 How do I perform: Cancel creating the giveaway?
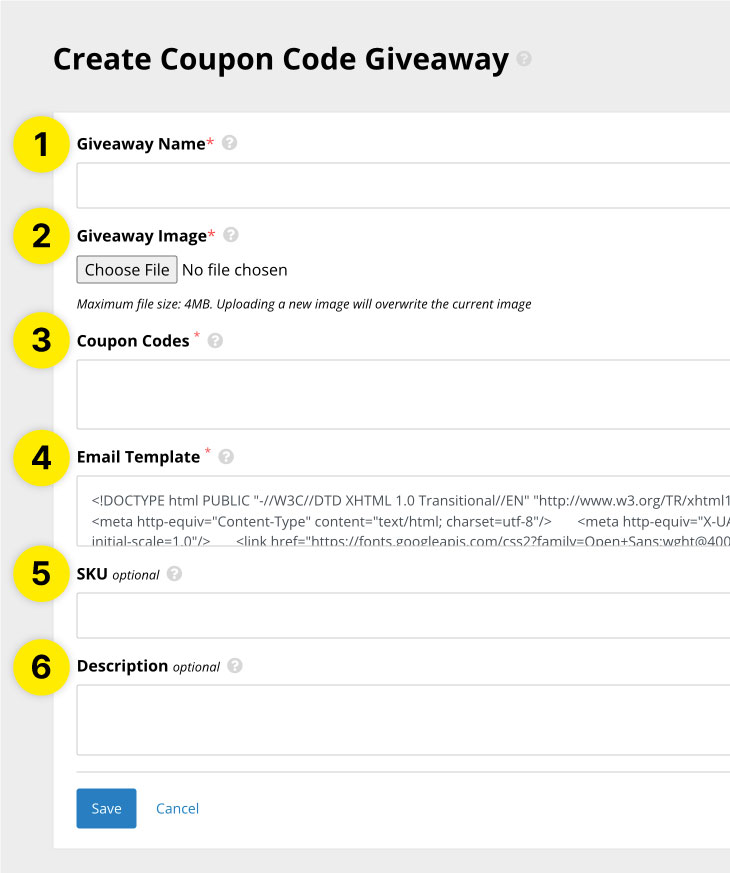(177, 808)
